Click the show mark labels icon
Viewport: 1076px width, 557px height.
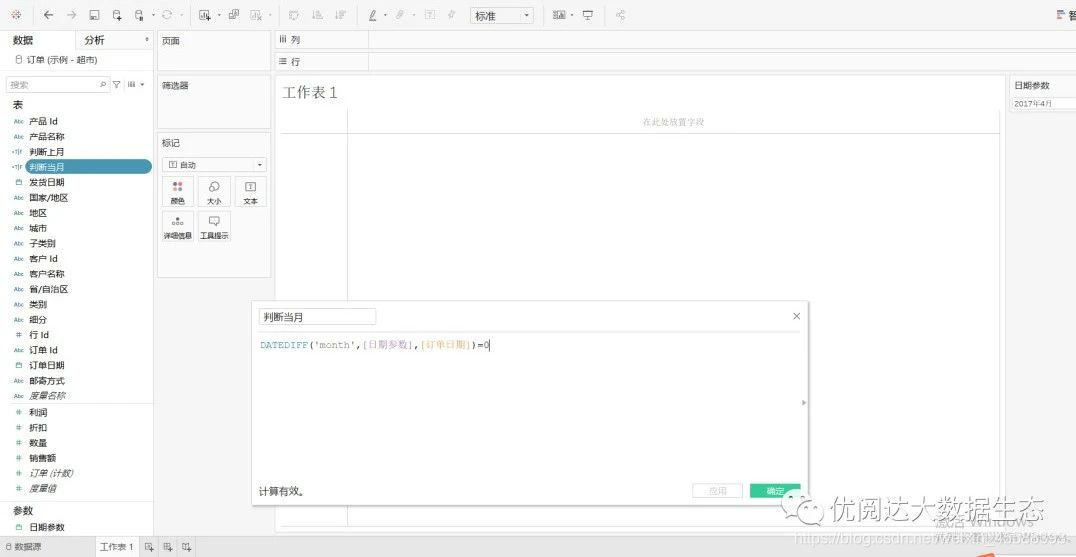pyautogui.click(x=430, y=14)
